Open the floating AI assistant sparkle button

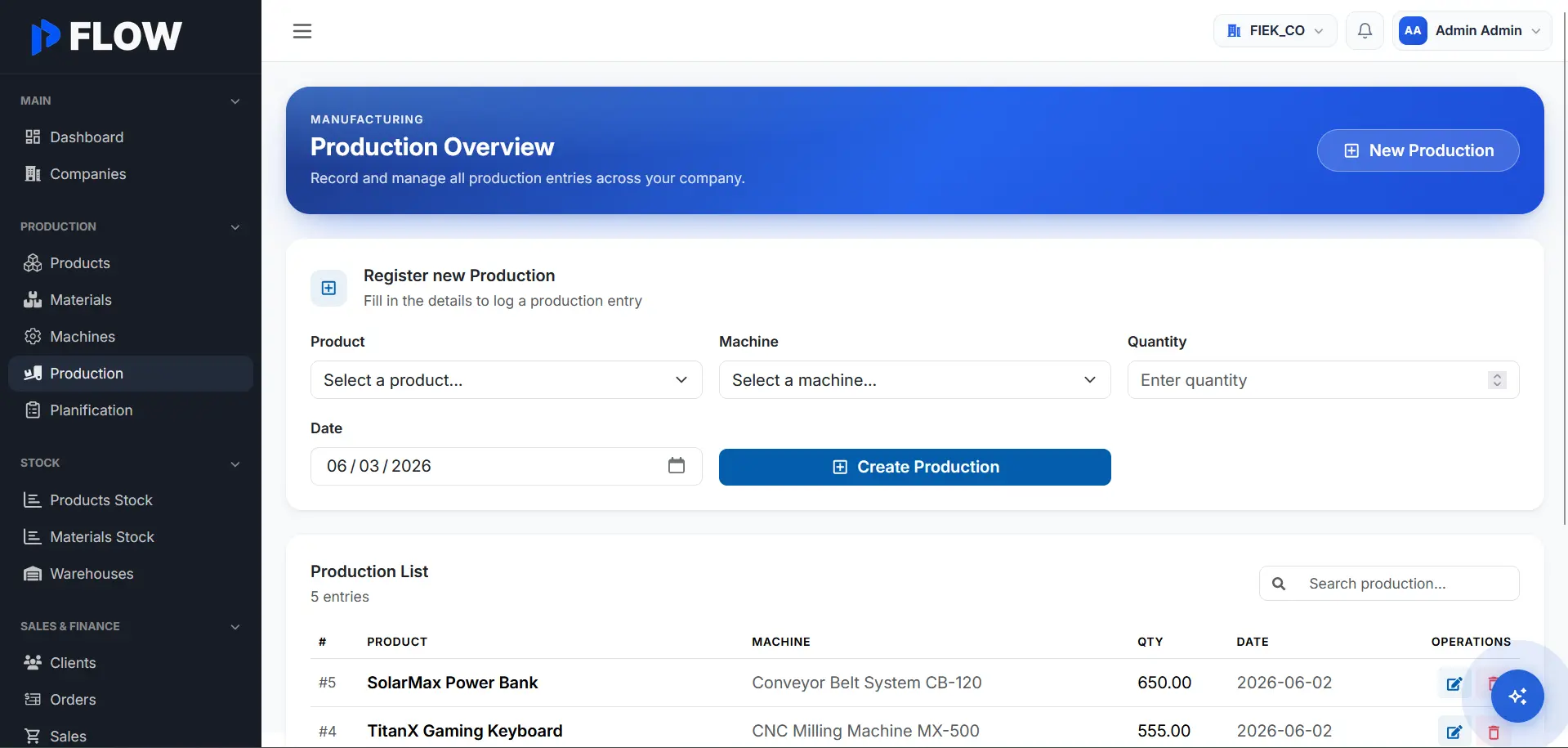pos(1517,696)
